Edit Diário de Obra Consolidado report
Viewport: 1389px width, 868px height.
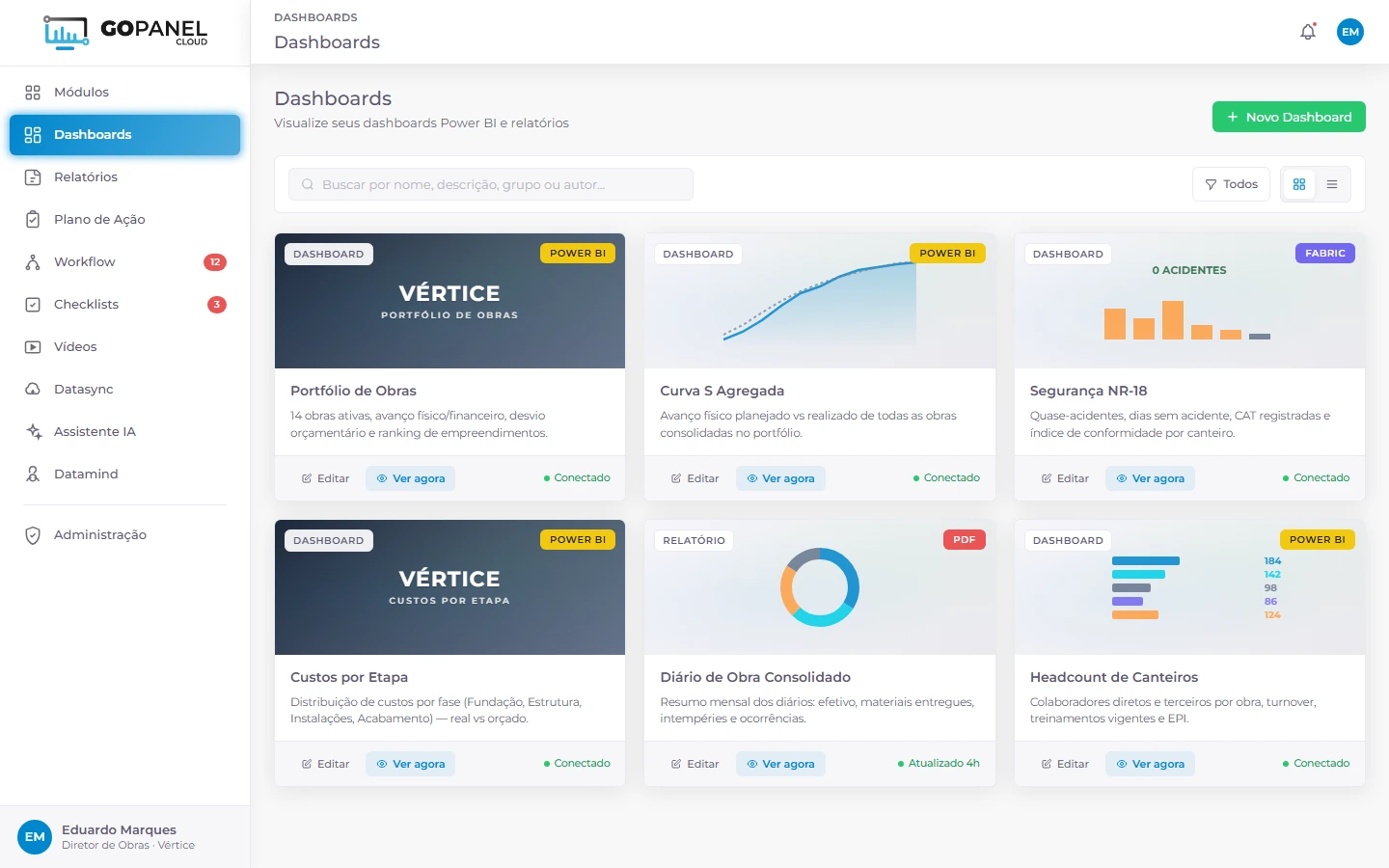point(695,764)
